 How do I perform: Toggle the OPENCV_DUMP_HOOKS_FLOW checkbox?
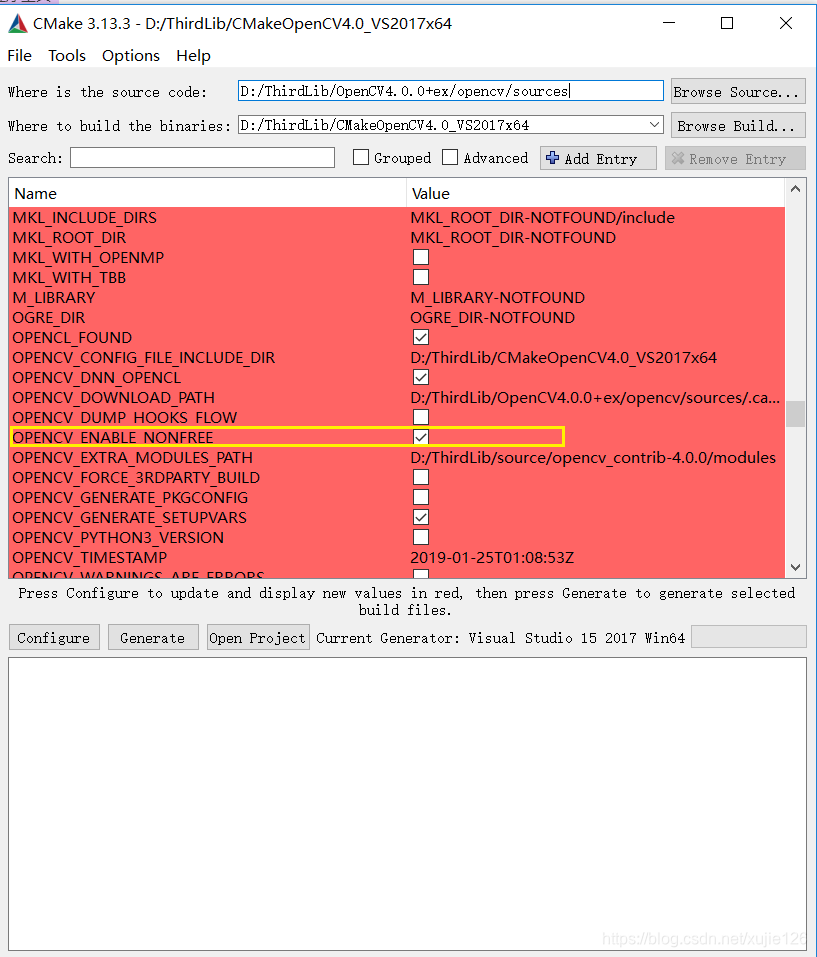point(421,417)
